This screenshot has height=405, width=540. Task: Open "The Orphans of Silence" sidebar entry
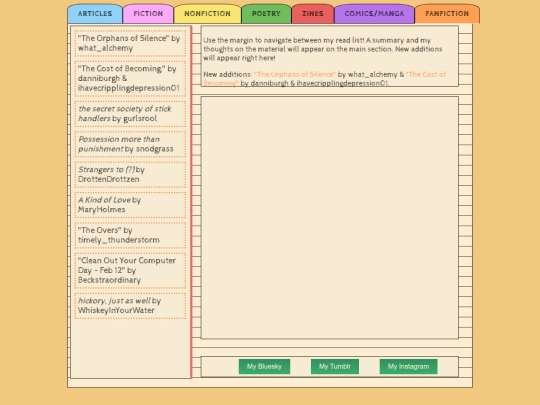coord(130,43)
